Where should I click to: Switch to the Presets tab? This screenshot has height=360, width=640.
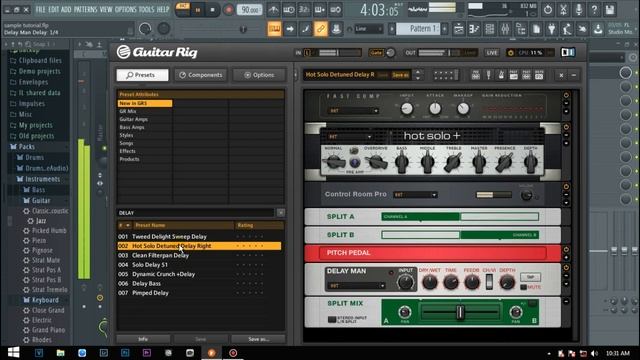(x=142, y=75)
